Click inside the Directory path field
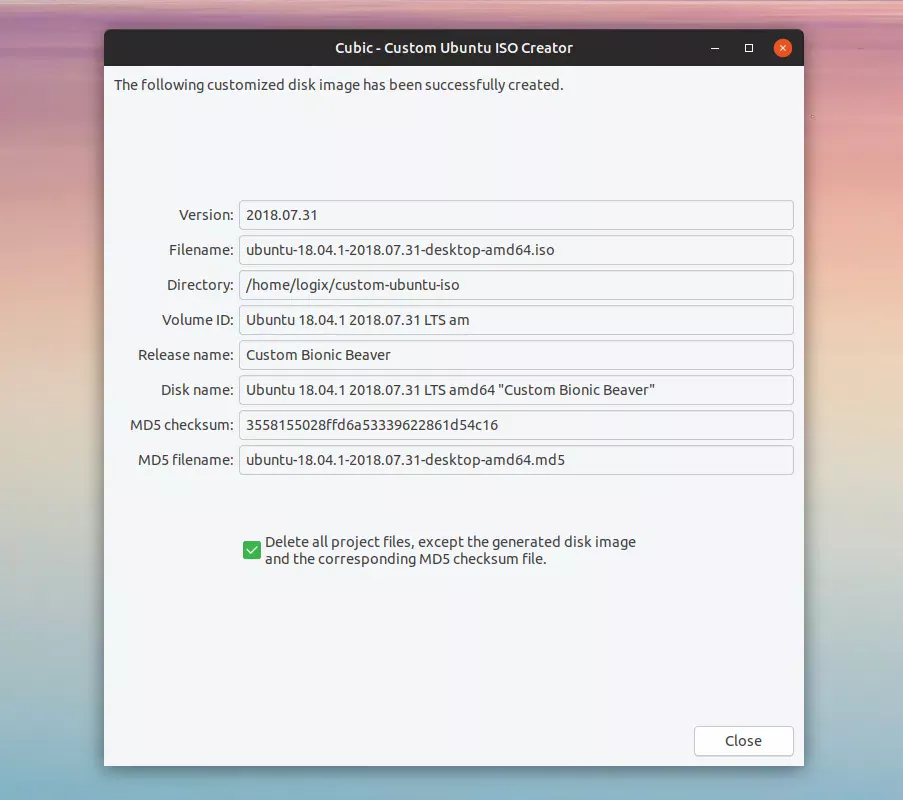Image resolution: width=903 pixels, height=800 pixels. point(515,284)
